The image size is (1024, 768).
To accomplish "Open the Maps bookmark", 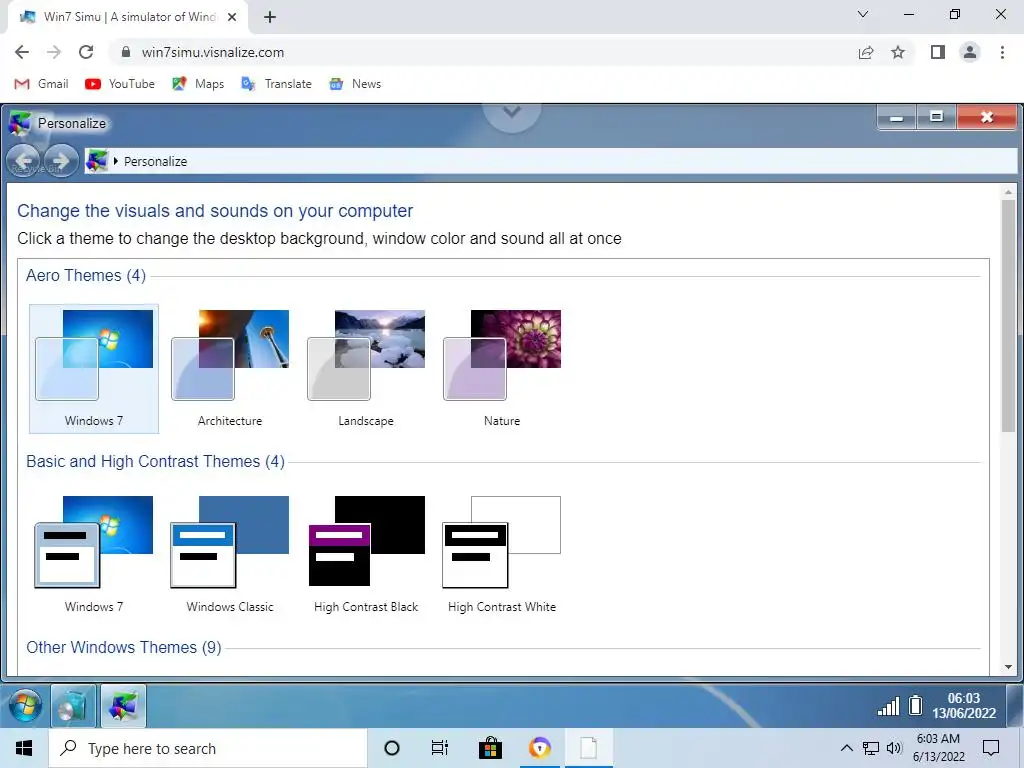I will (x=198, y=84).
